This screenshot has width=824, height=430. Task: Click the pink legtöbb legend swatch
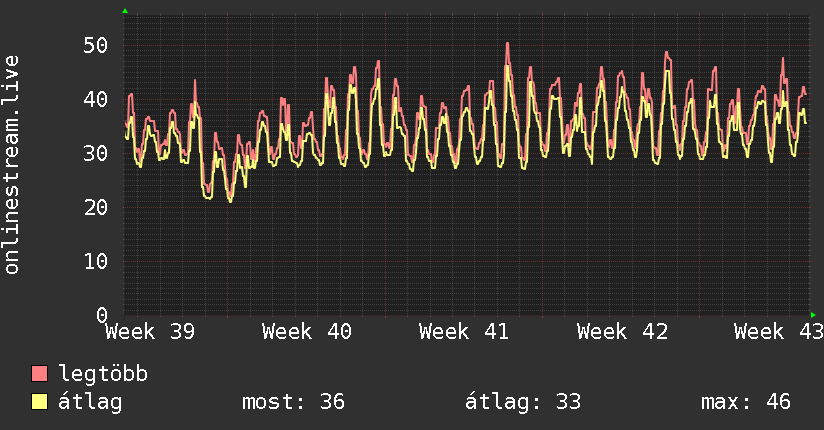click(x=39, y=374)
